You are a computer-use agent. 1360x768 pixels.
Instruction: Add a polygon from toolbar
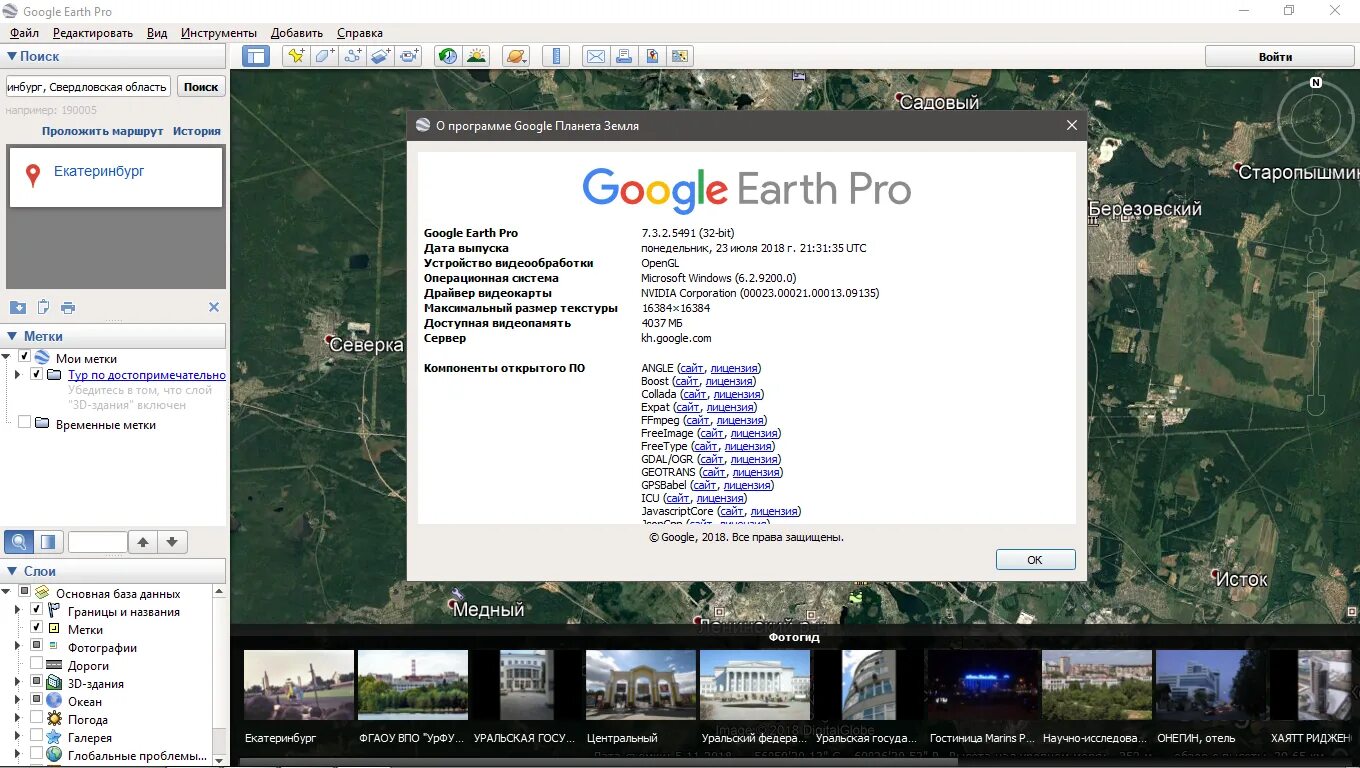pos(324,56)
